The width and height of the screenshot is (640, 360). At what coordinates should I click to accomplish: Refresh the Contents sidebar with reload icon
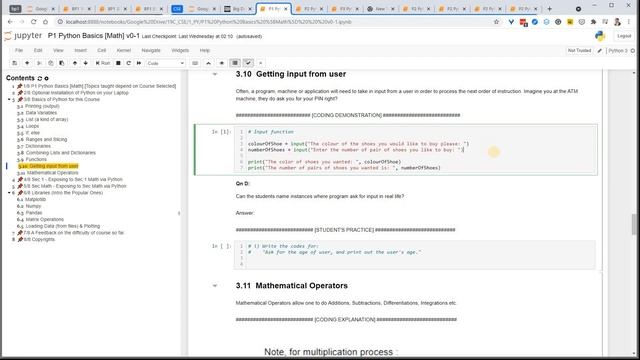point(40,78)
